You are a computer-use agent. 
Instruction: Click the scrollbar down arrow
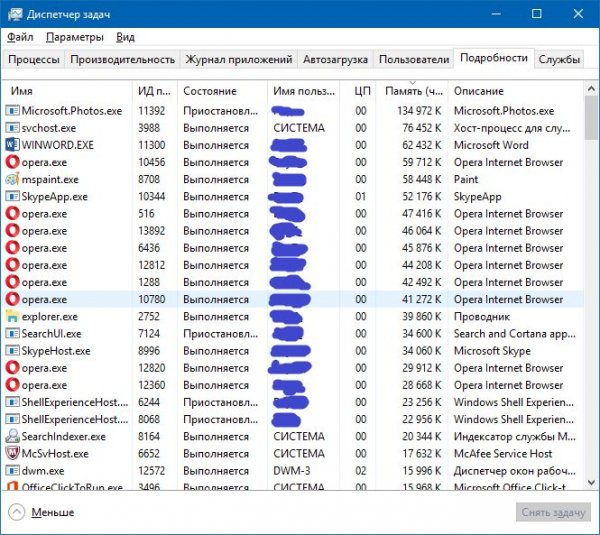pyautogui.click(x=591, y=482)
